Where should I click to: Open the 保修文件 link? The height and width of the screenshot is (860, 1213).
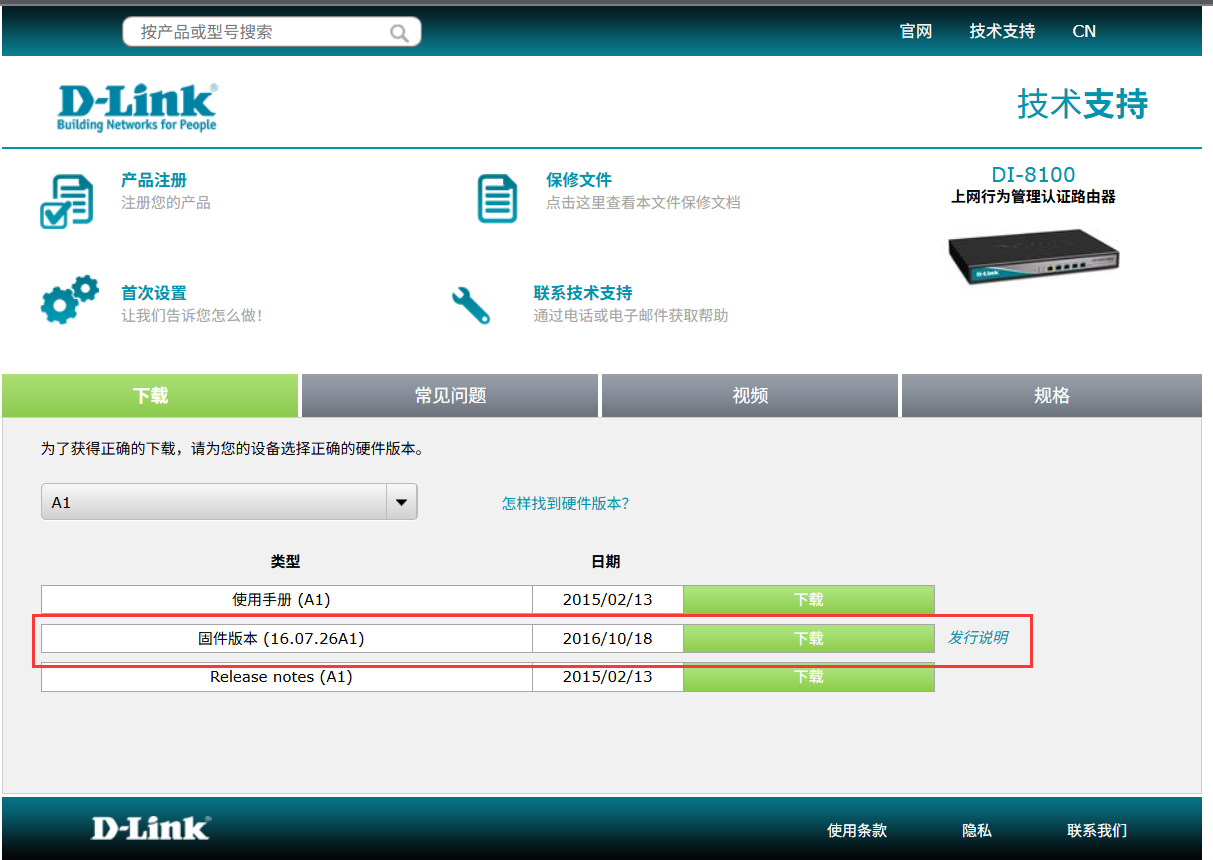[579, 180]
